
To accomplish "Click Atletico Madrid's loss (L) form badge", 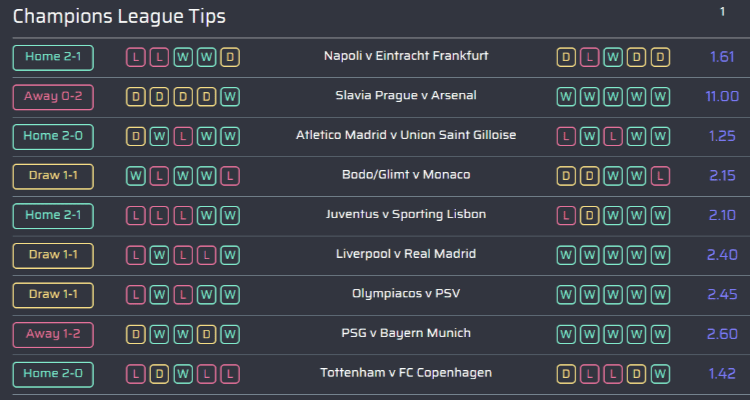I will tap(182, 136).
